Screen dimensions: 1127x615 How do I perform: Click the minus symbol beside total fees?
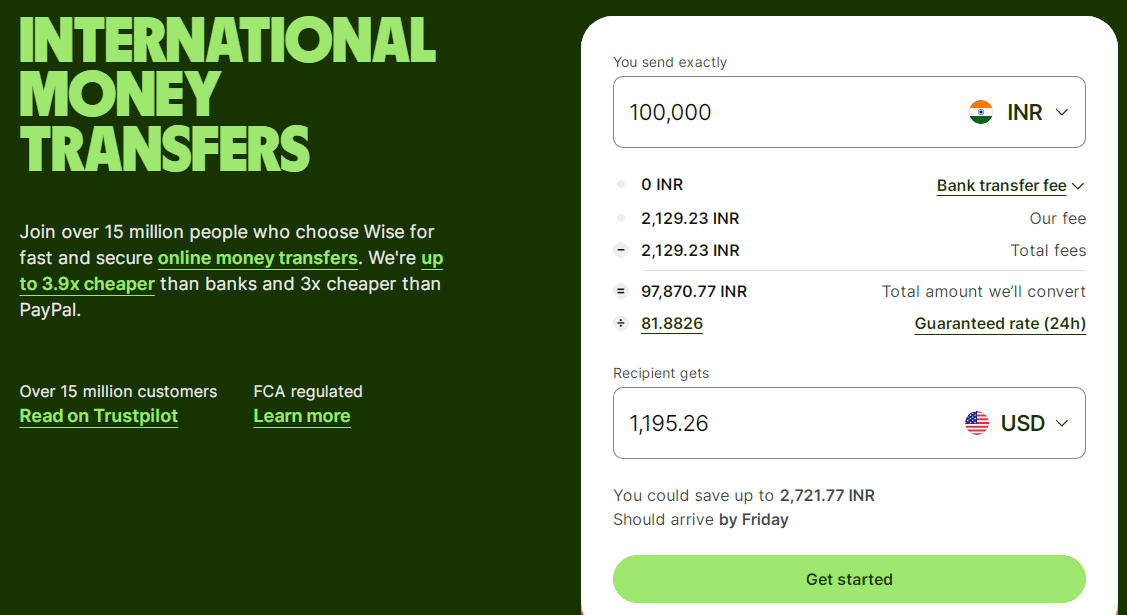pyautogui.click(x=621, y=250)
